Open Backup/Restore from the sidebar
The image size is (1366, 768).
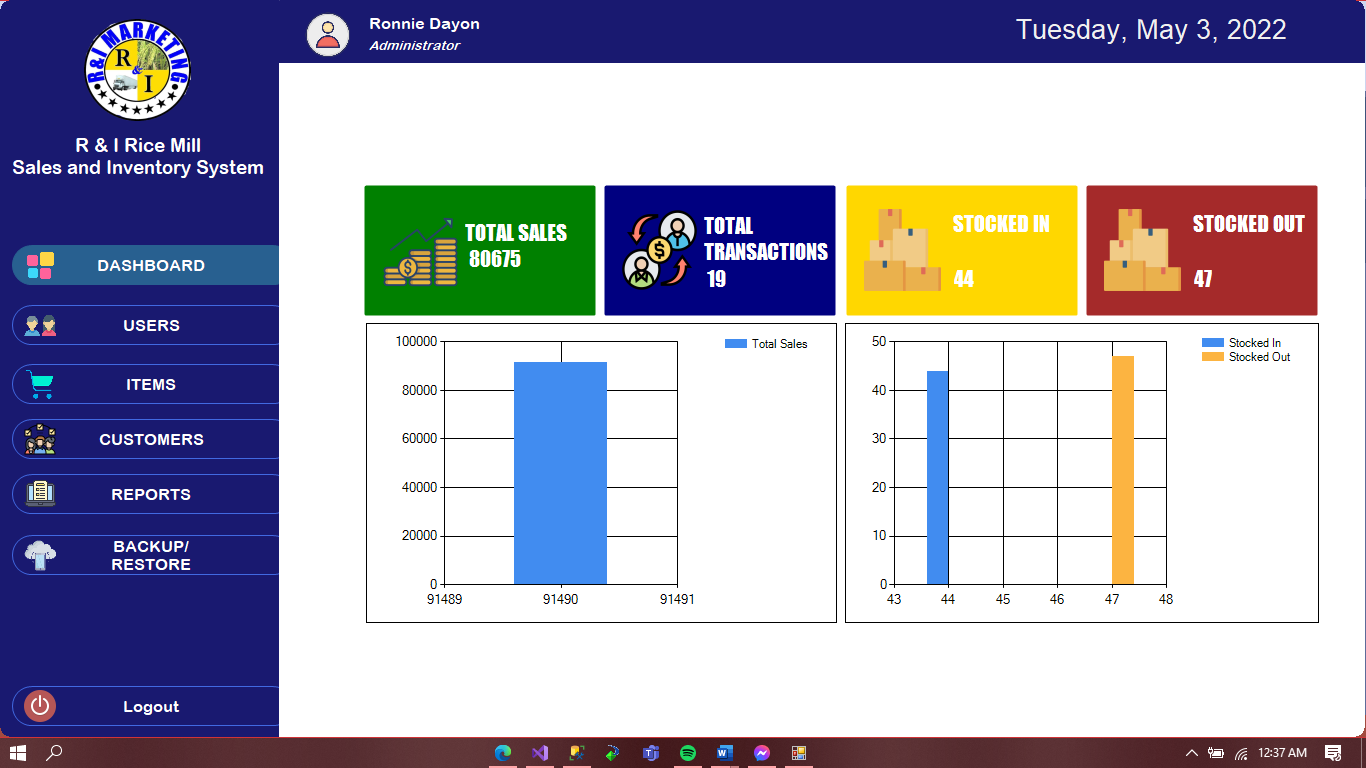click(x=145, y=555)
